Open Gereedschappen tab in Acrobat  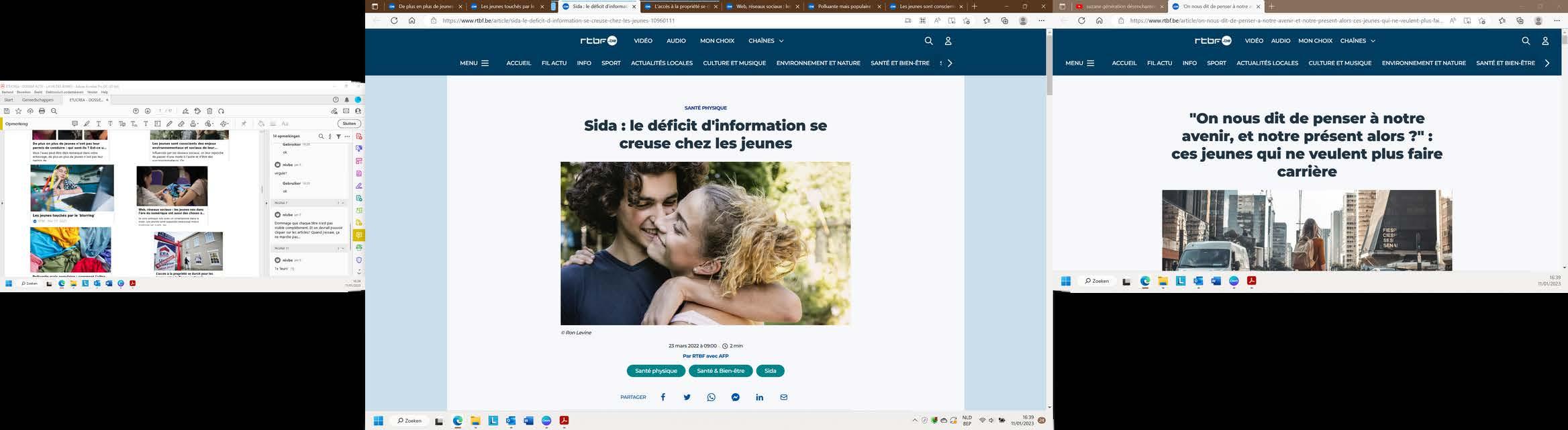click(x=38, y=100)
